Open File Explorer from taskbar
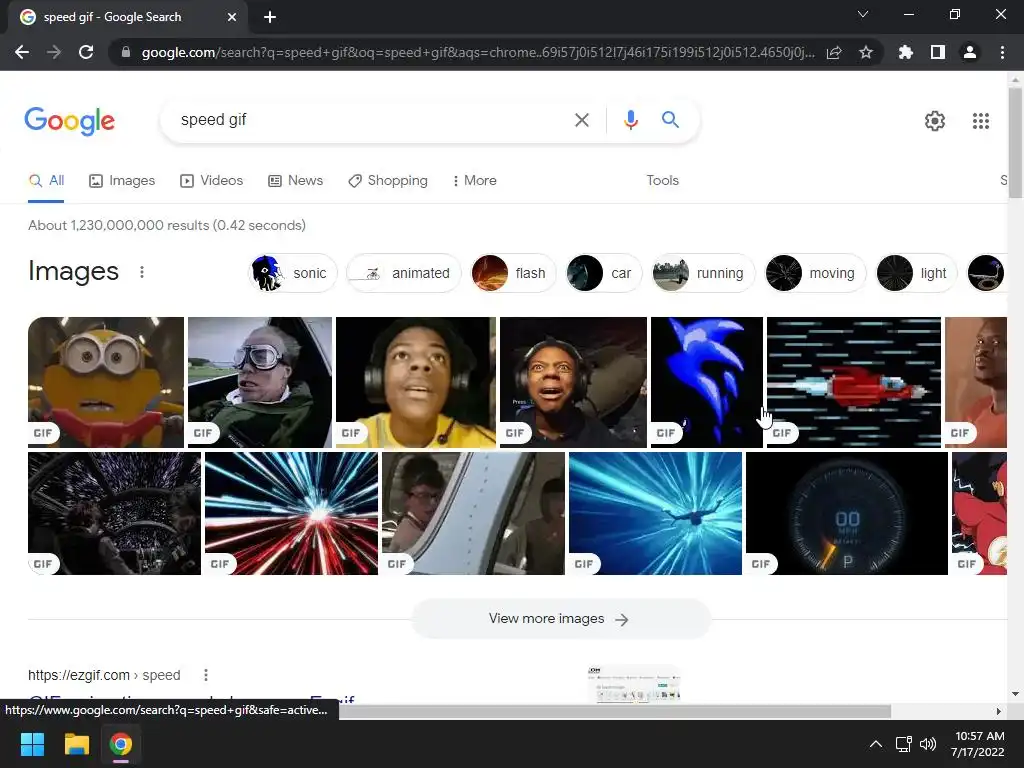 coord(76,744)
